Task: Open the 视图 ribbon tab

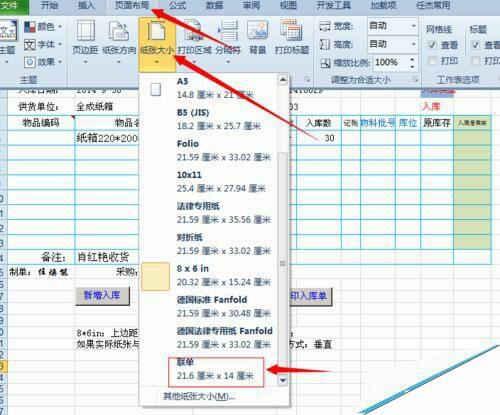Action: (288, 5)
